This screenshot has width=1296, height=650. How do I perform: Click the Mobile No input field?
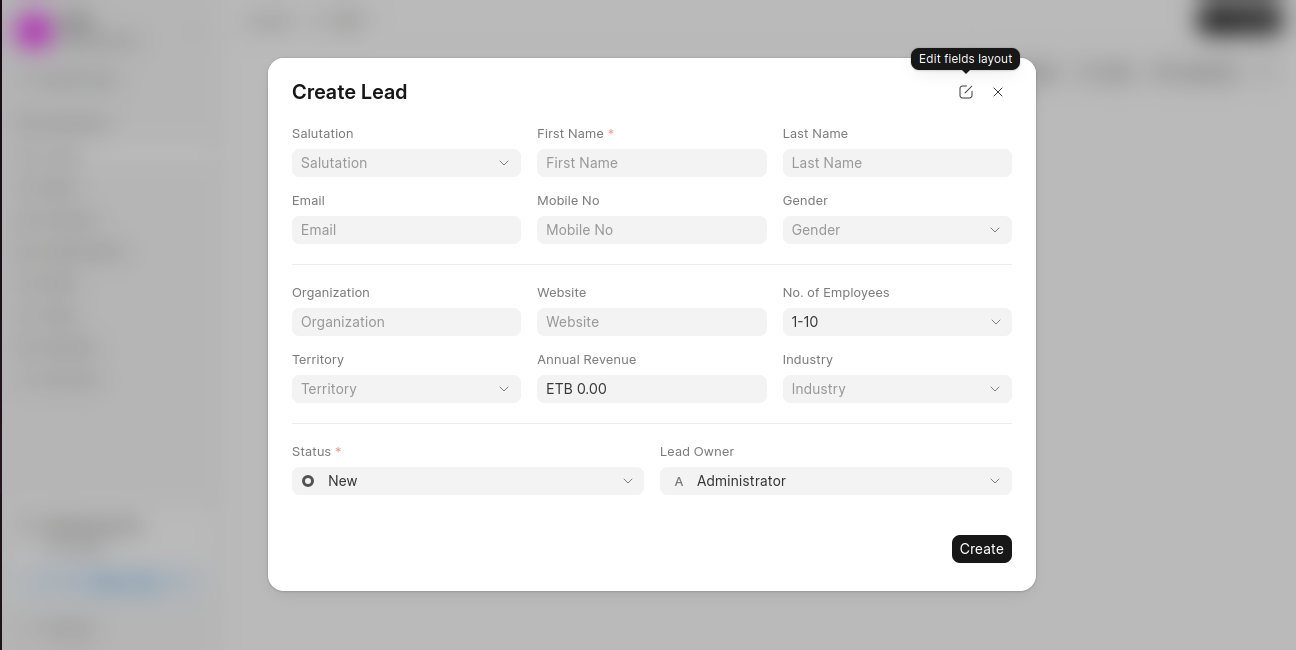pos(651,230)
